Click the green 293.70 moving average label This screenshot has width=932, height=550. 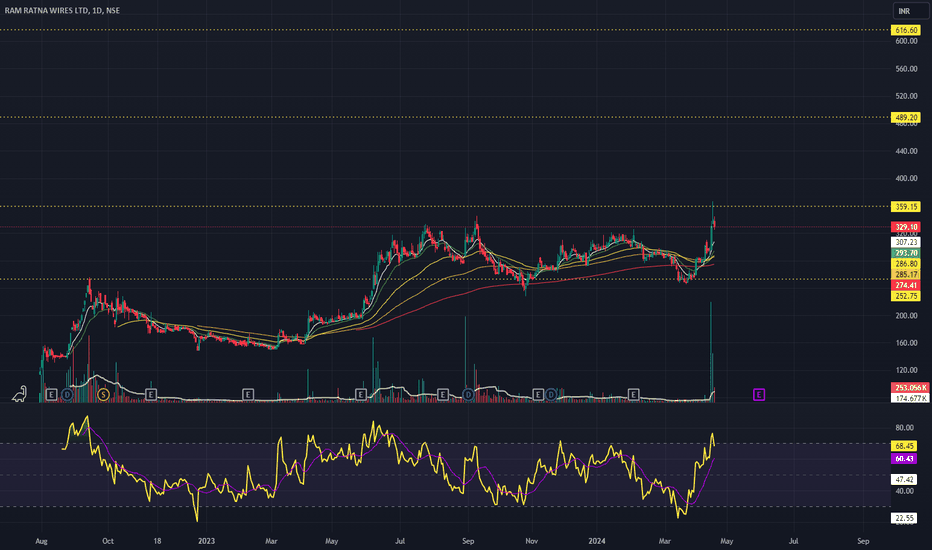tap(906, 253)
